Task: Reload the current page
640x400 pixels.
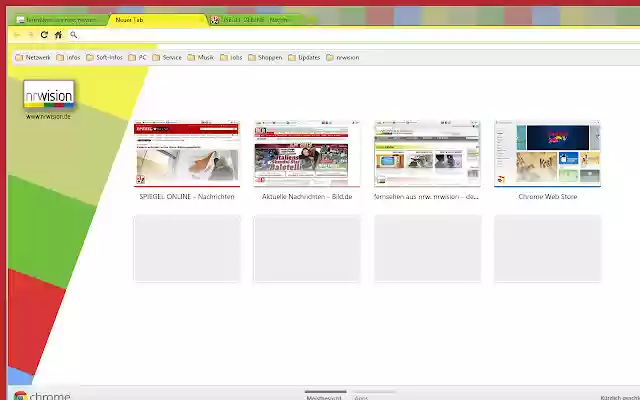Action: click(x=45, y=35)
